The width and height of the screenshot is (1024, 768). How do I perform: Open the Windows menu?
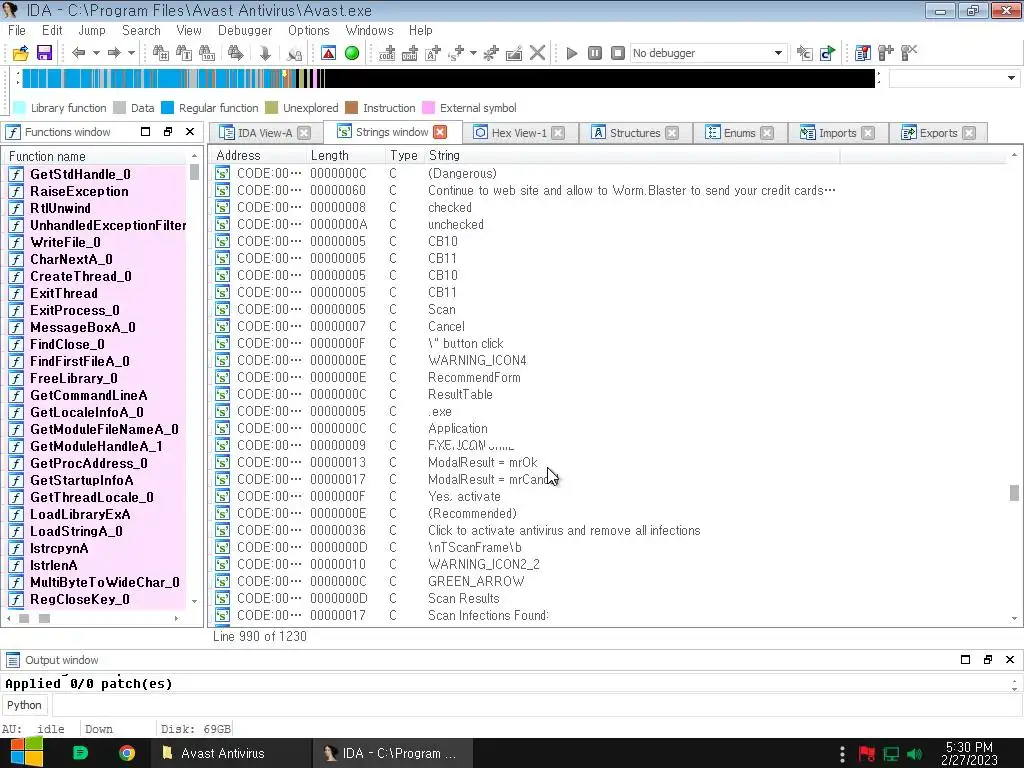point(370,30)
